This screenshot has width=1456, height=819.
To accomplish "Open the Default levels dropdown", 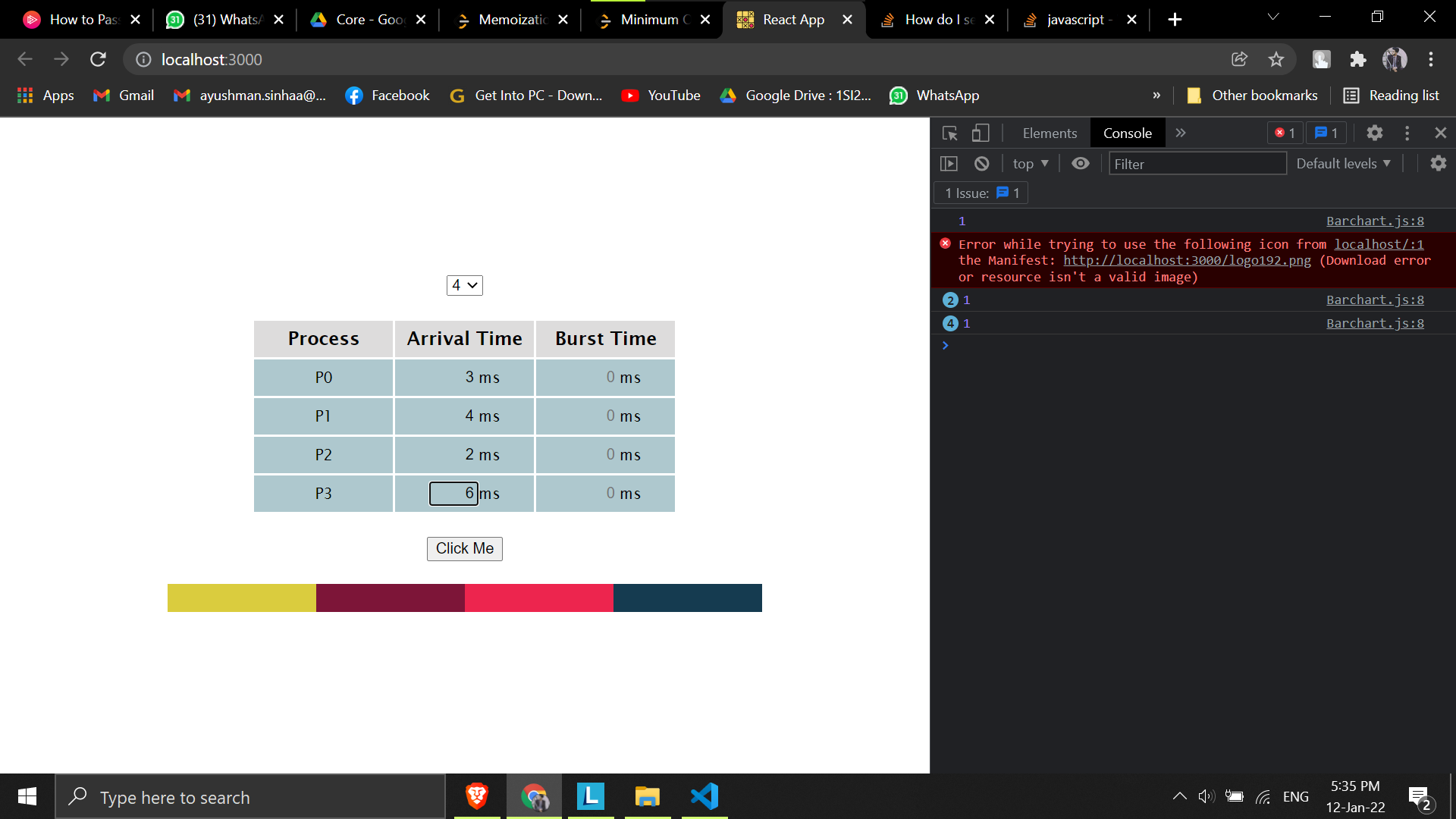I will 1343,164.
